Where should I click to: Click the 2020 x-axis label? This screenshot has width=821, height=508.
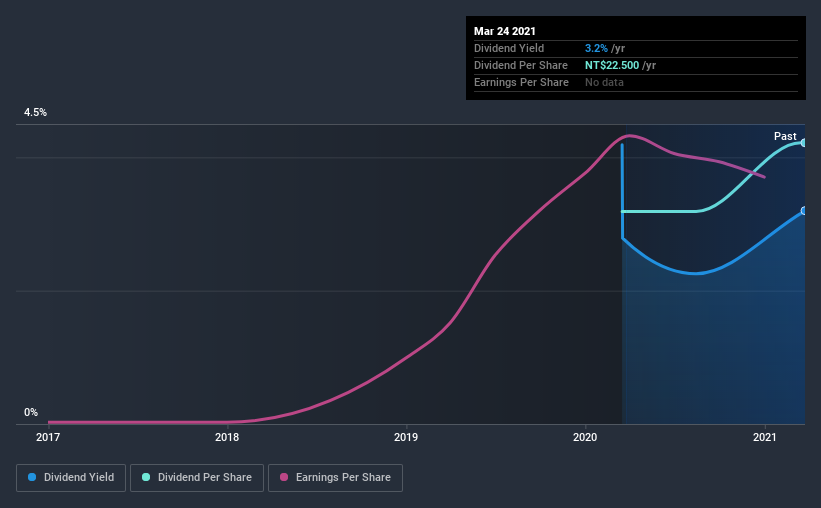pos(585,437)
